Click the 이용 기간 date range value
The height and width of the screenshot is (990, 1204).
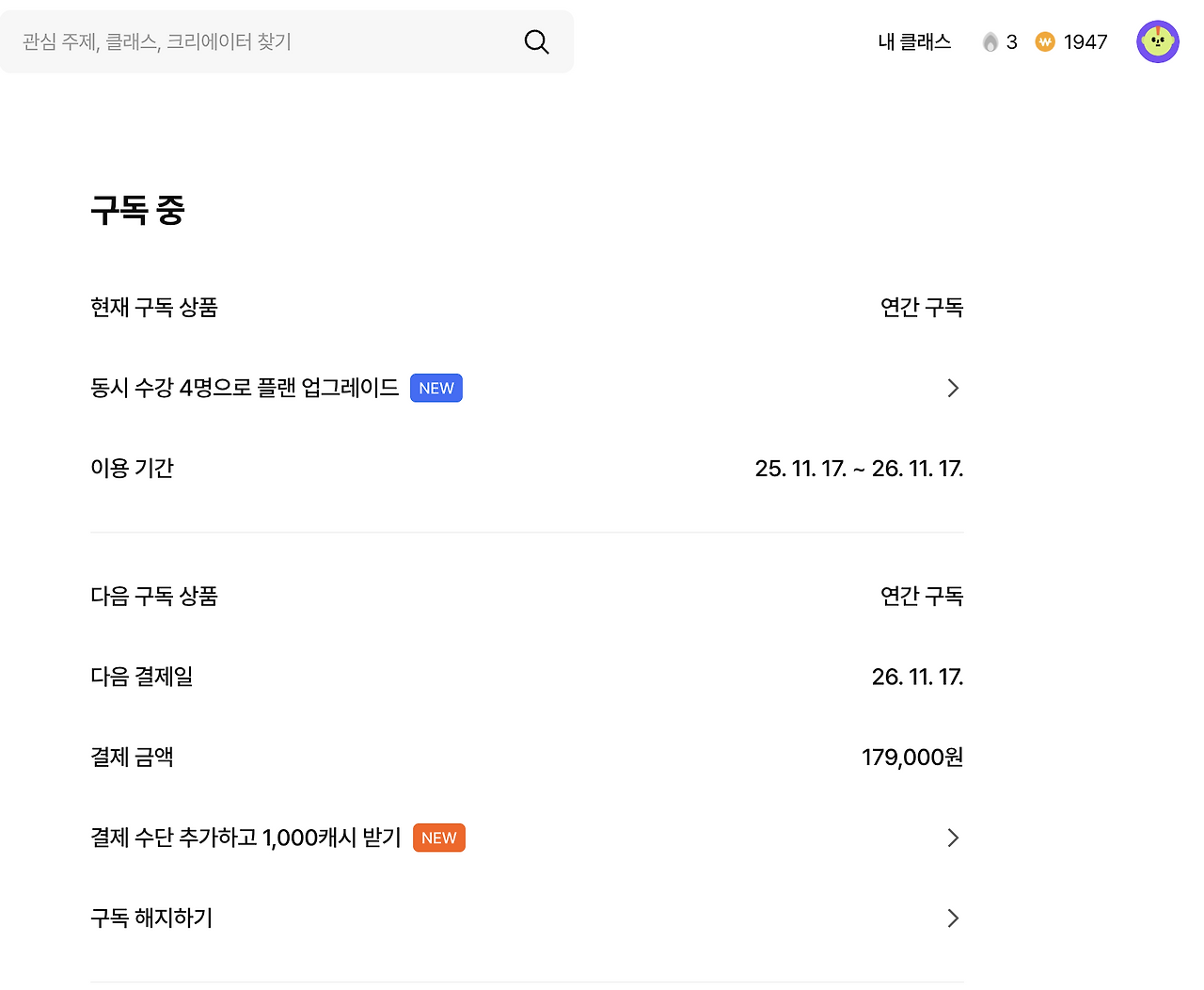(859, 469)
